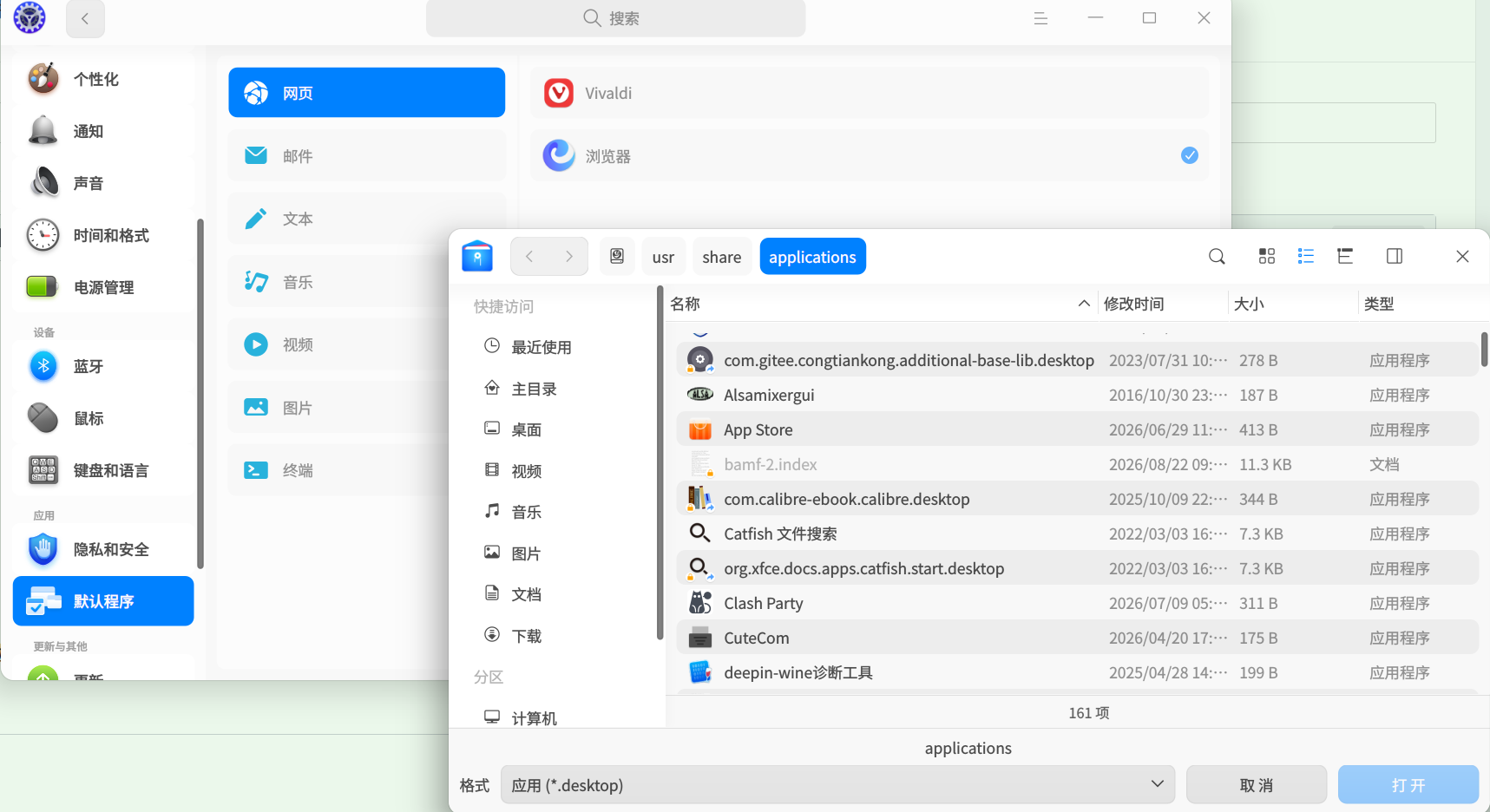Image resolution: width=1490 pixels, height=812 pixels.
Task: Click the file list vertical scrollbar
Action: (x=1484, y=349)
